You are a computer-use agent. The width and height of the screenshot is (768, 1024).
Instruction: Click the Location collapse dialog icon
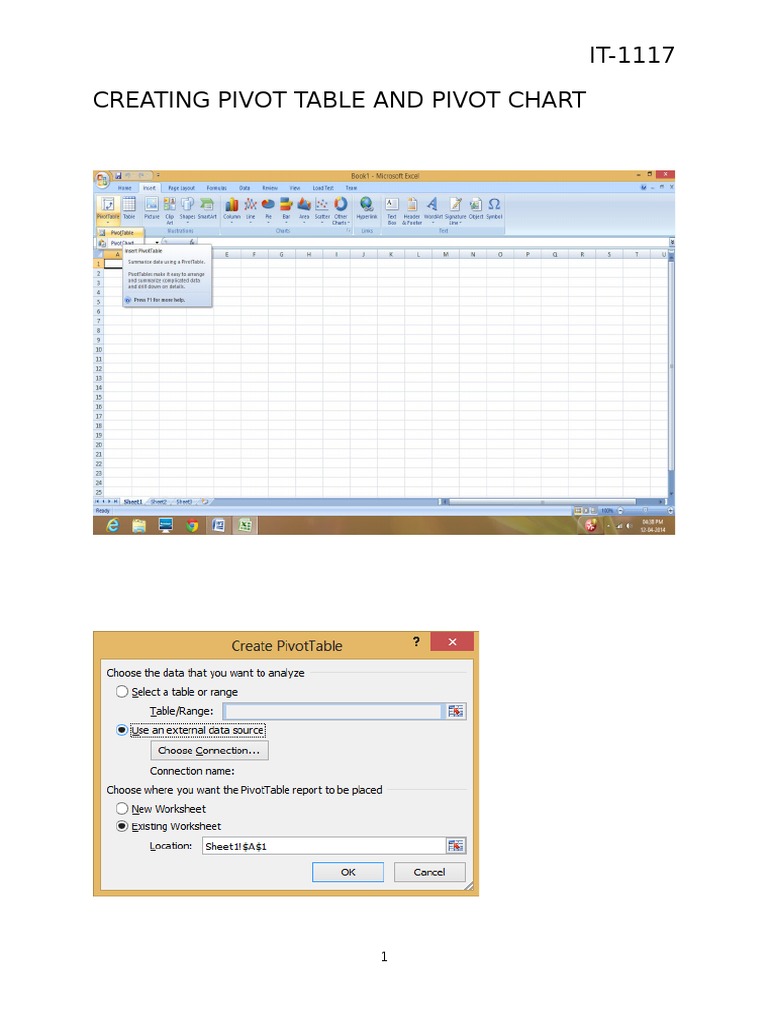[456, 846]
